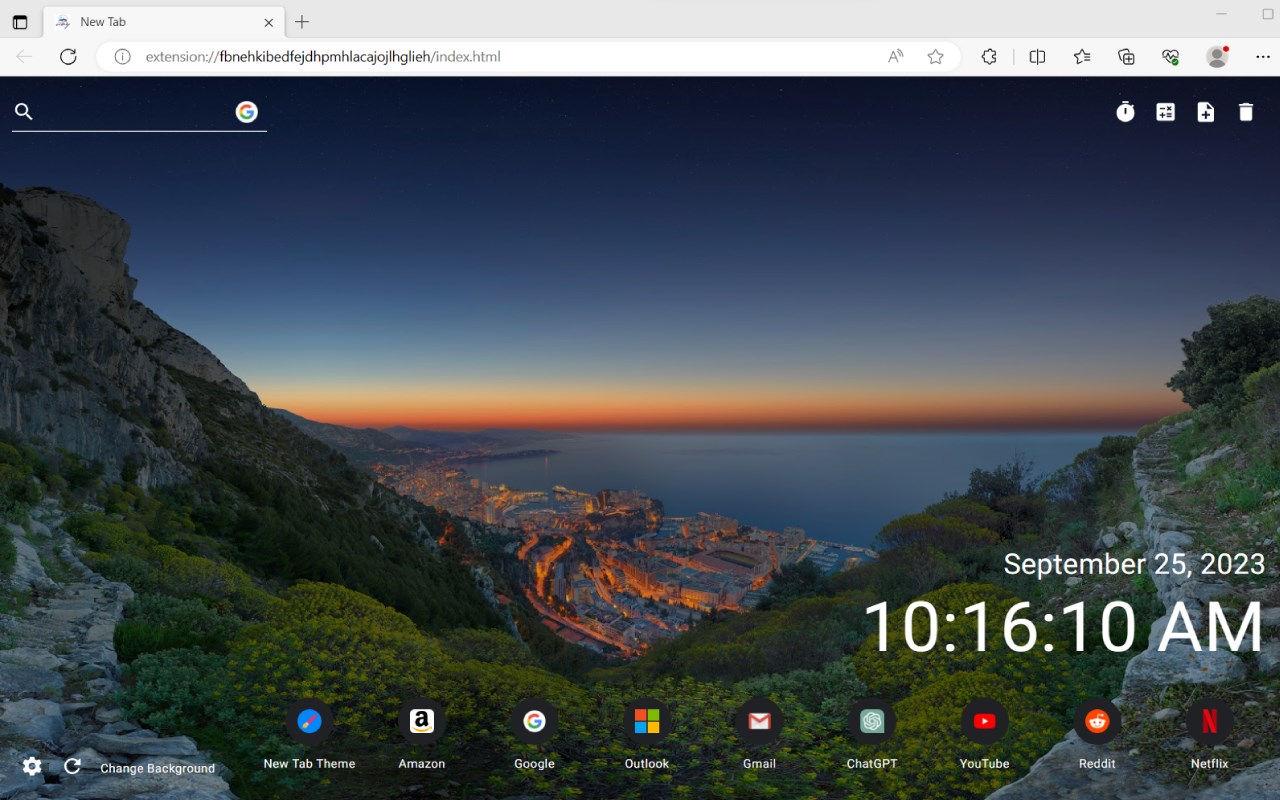The height and width of the screenshot is (800, 1280).
Task: Add this page to favorites star
Action: (935, 57)
